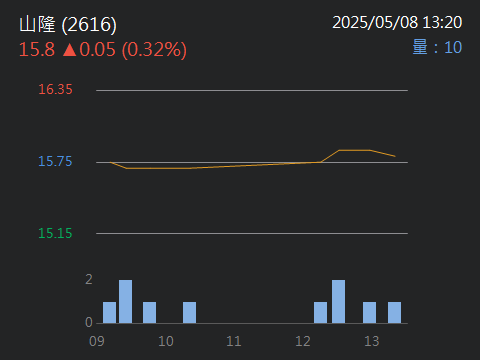Click the volume label 量：10
The width and height of the screenshot is (480, 360).
pyautogui.click(x=437, y=47)
